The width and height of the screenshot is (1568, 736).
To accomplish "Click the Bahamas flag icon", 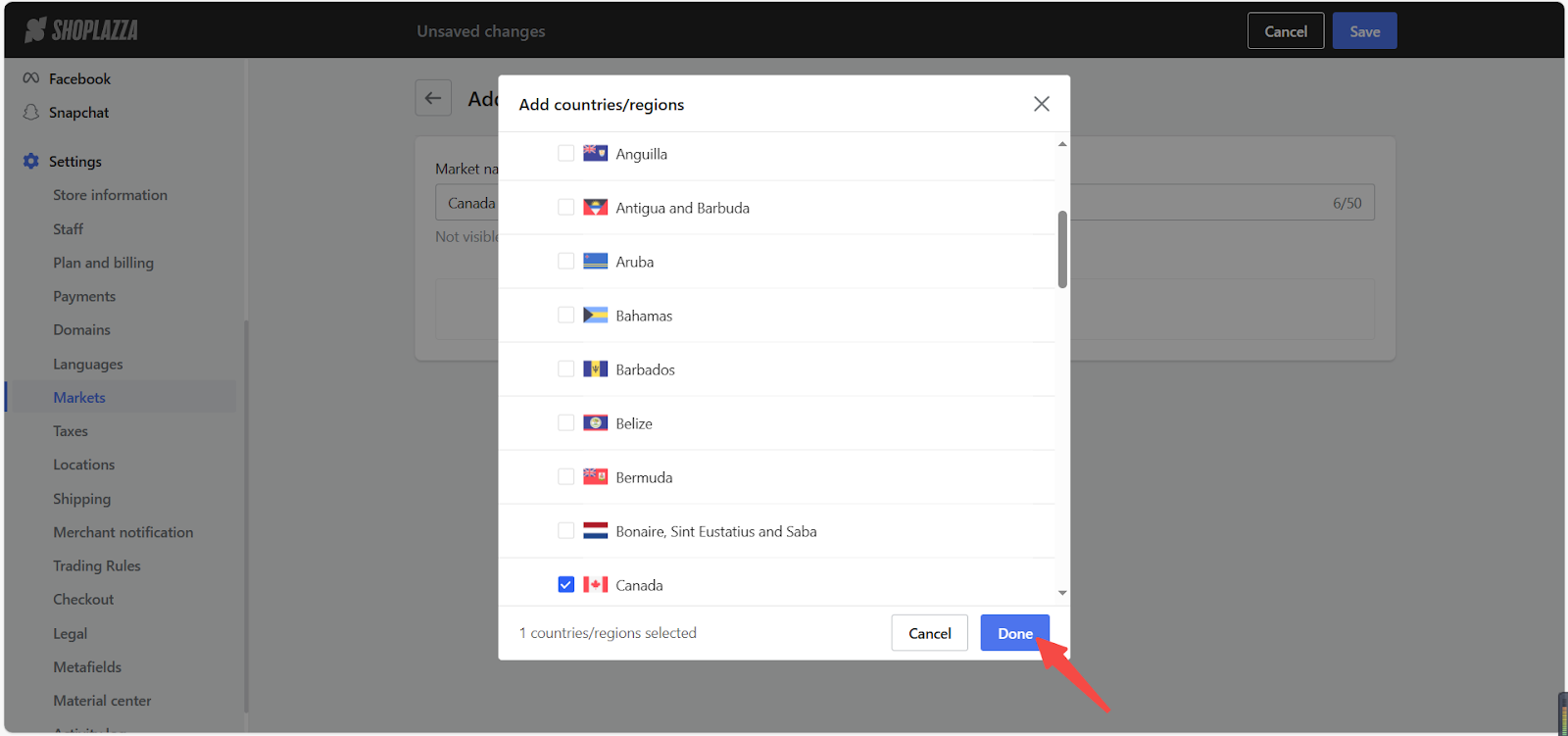I will (x=595, y=316).
